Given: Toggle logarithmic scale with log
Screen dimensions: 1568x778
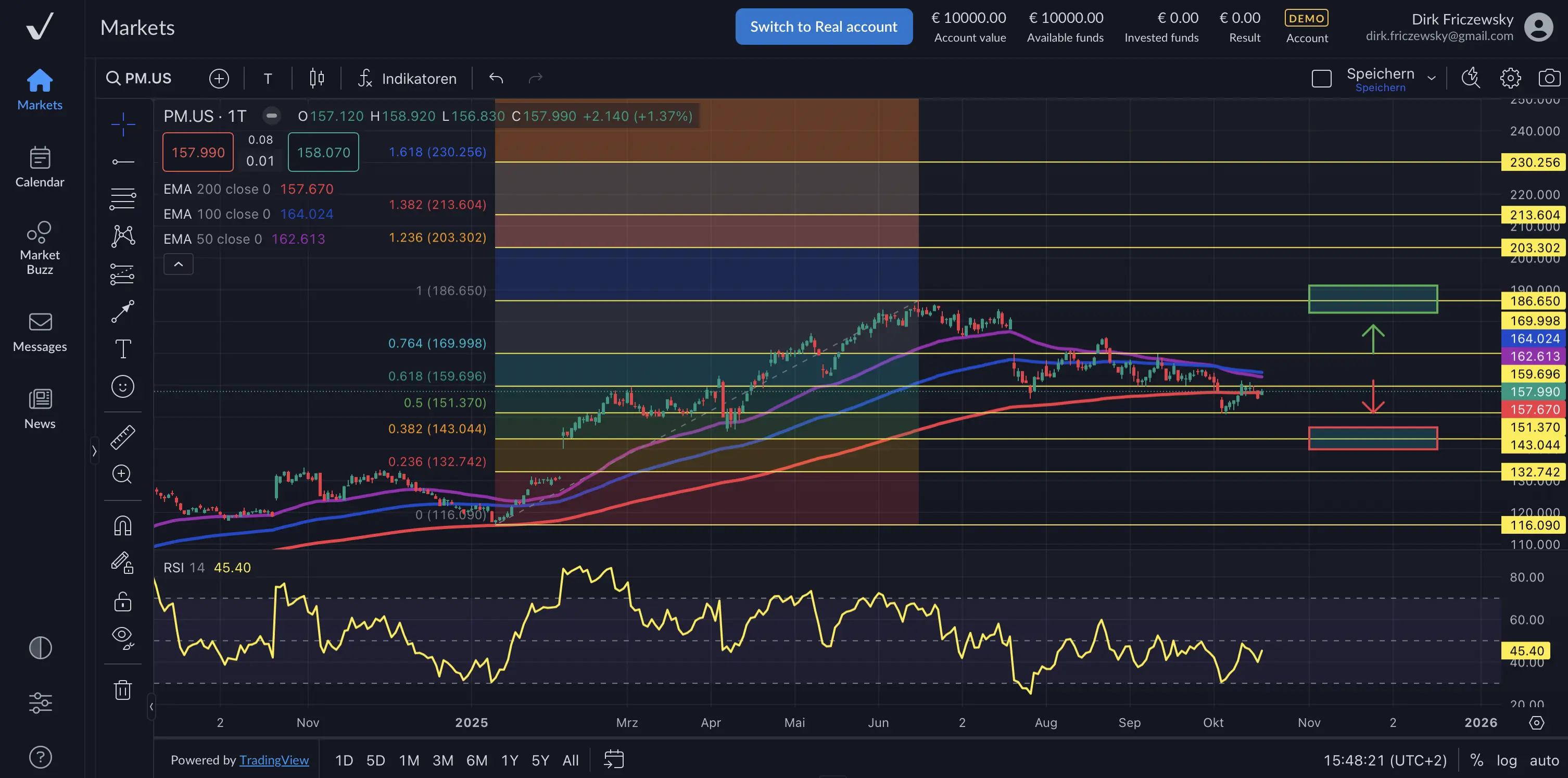Looking at the screenshot, I should click(x=1507, y=760).
